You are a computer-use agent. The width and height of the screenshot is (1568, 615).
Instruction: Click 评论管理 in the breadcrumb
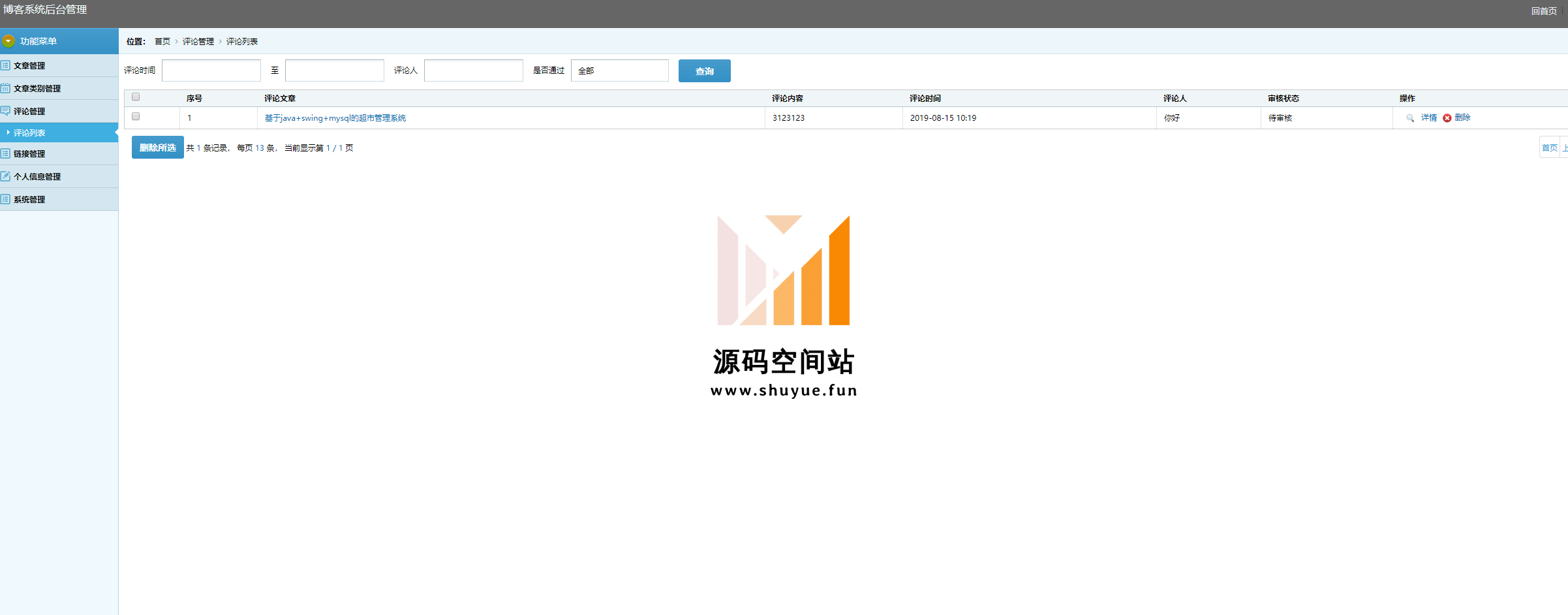(x=198, y=42)
